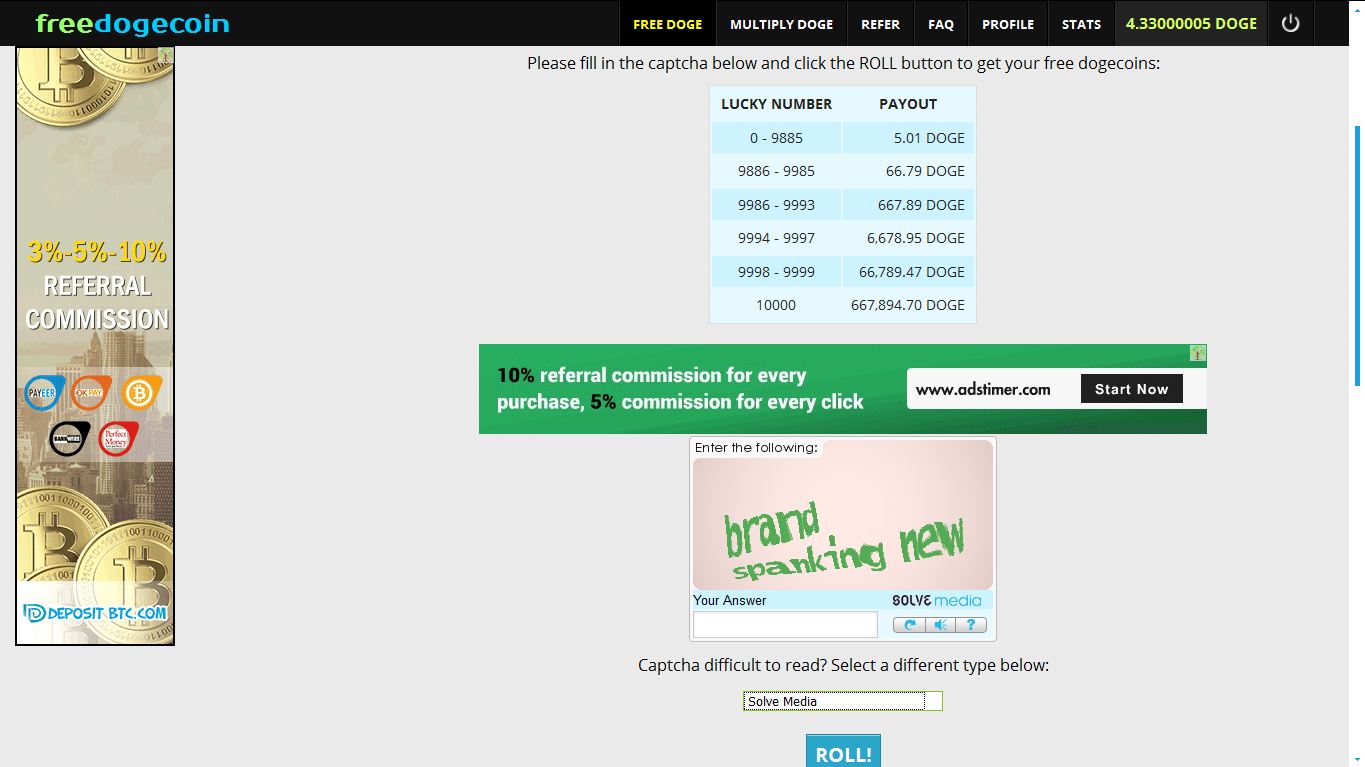
Task: Click the PAYOUT column header
Action: [908, 104]
